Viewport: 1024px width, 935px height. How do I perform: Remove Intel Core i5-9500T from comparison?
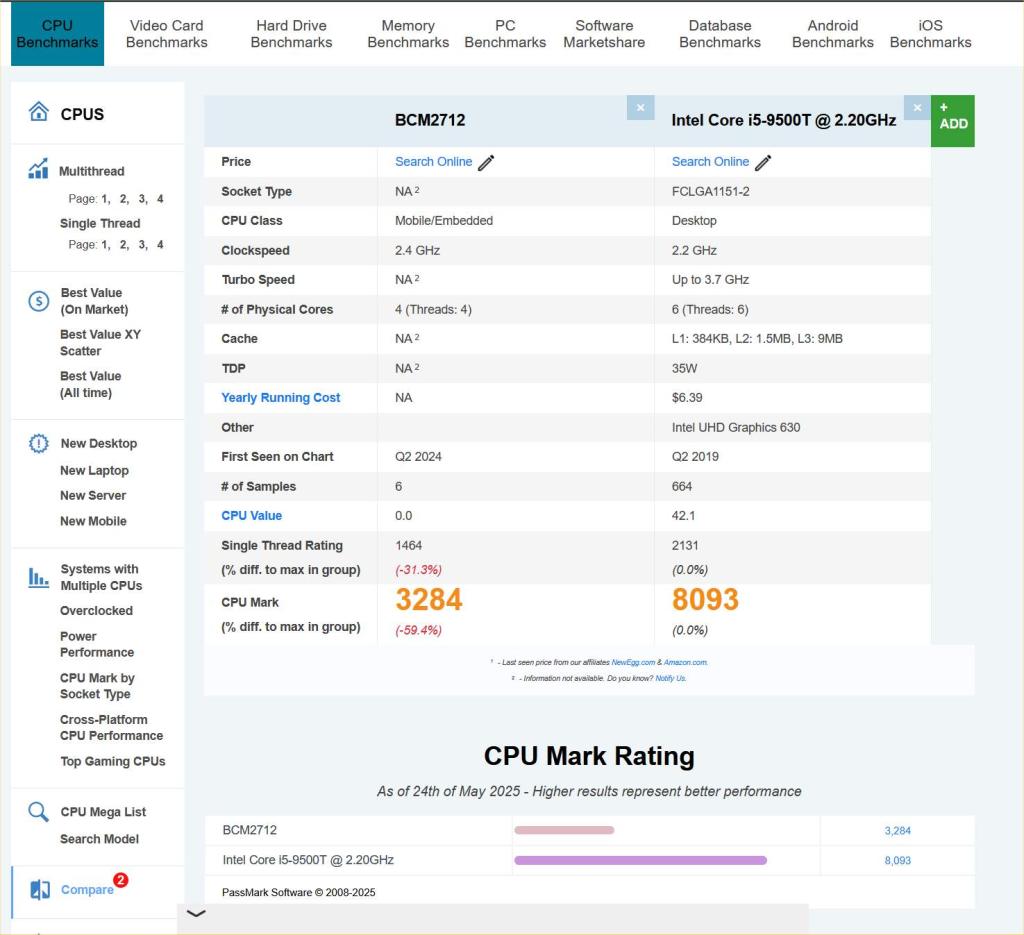917,108
